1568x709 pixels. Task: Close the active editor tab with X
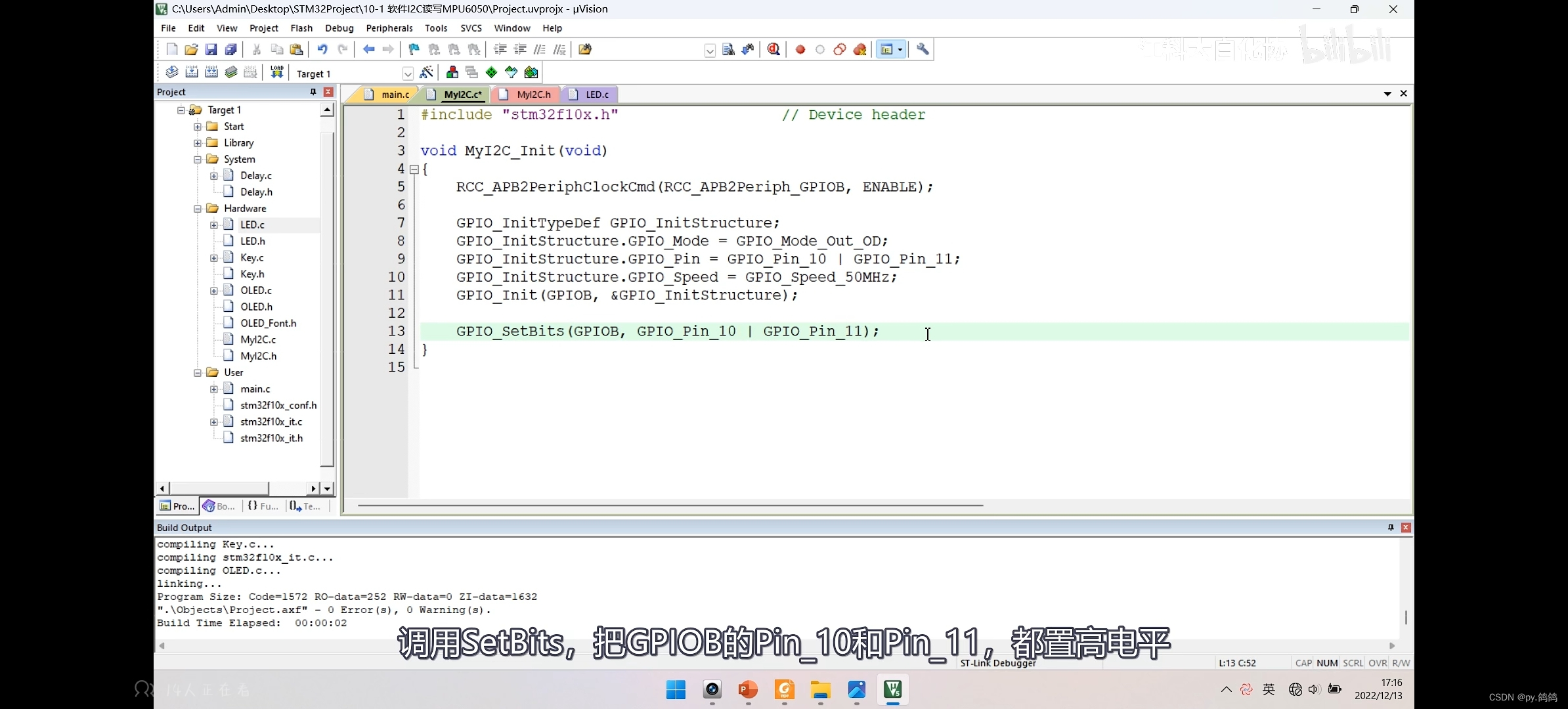1404,93
